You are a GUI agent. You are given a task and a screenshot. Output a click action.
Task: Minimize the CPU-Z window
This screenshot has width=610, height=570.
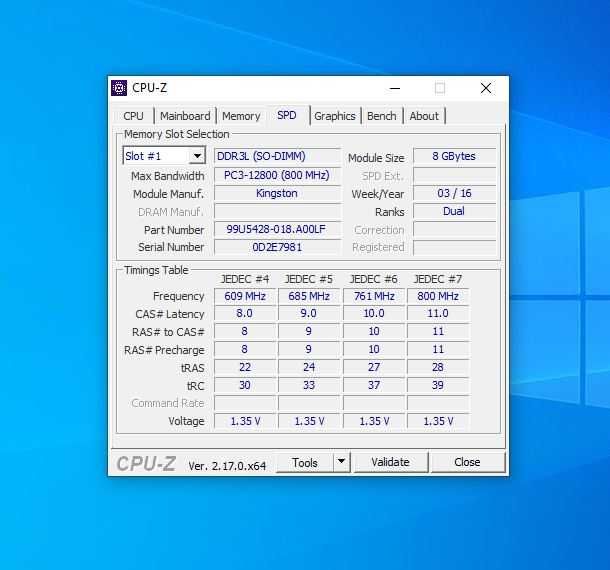(x=394, y=88)
